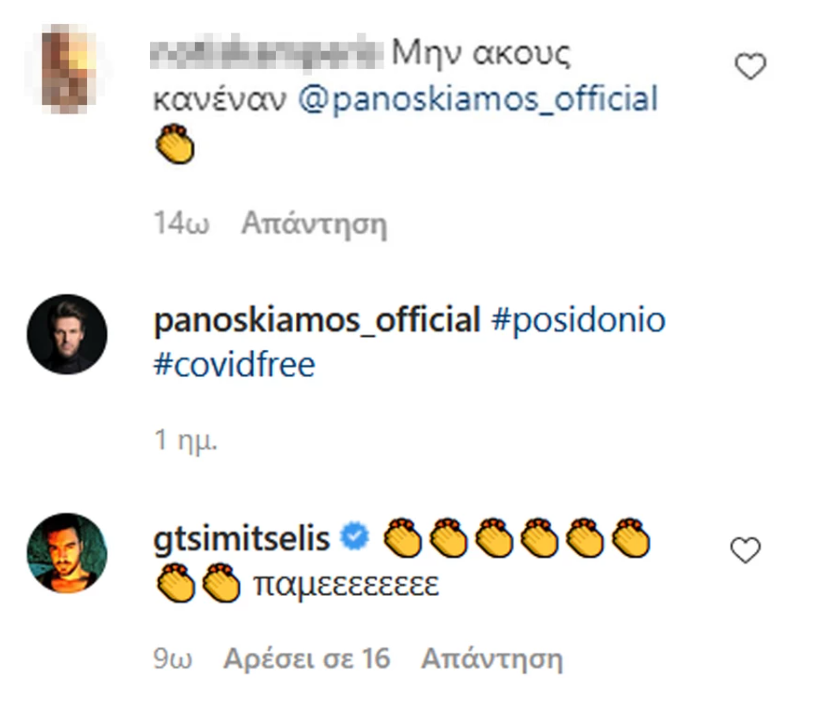
Task: Reply to the first comment via Απάντηση
Action: click(314, 223)
